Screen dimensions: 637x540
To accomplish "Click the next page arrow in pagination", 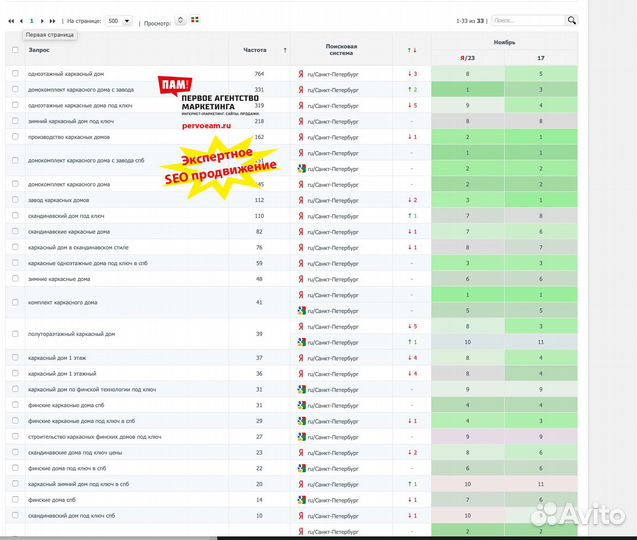I will [x=42, y=20].
